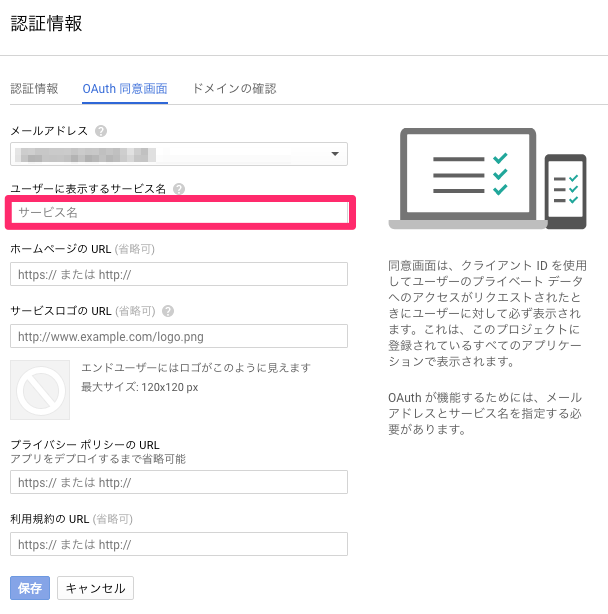Open the ドメインの確認 tab
Screen dimensions: 608x614
(234, 88)
